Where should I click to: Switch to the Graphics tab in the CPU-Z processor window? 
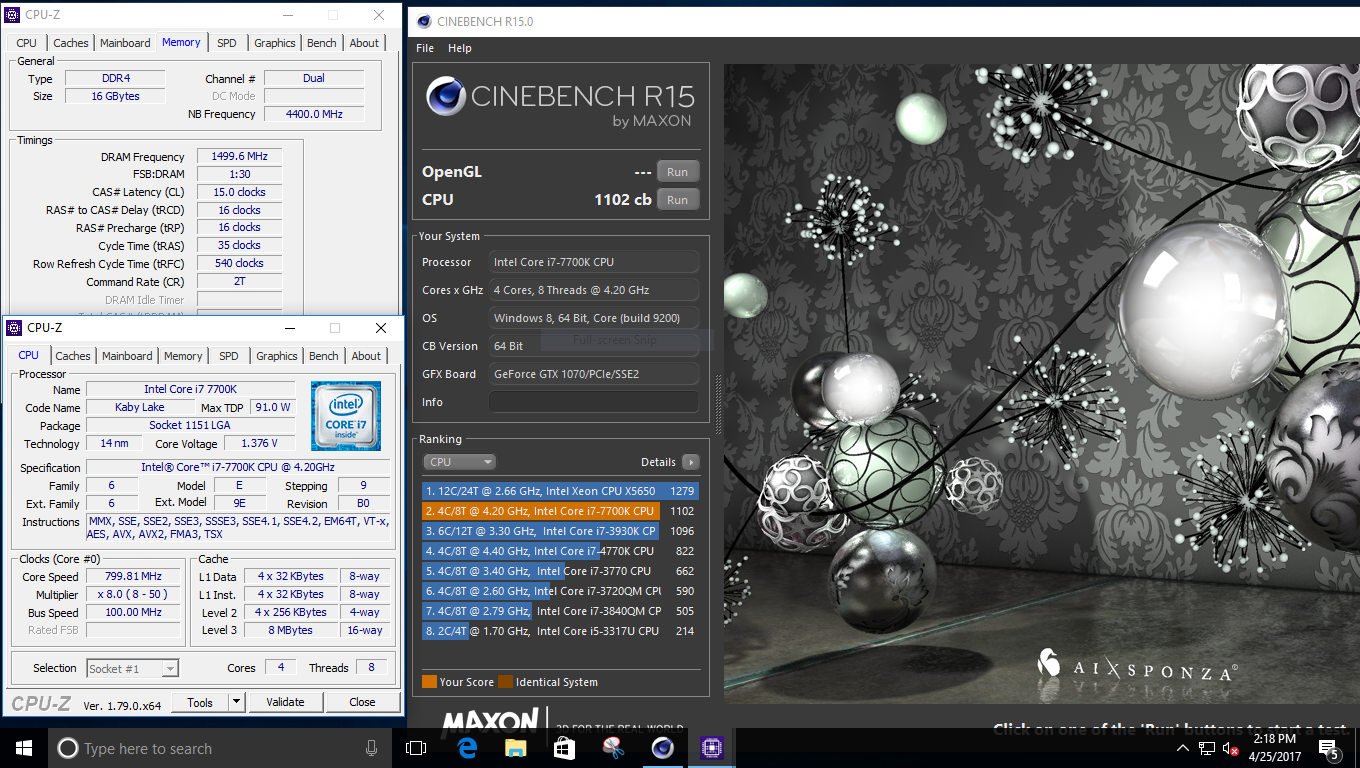[277, 356]
